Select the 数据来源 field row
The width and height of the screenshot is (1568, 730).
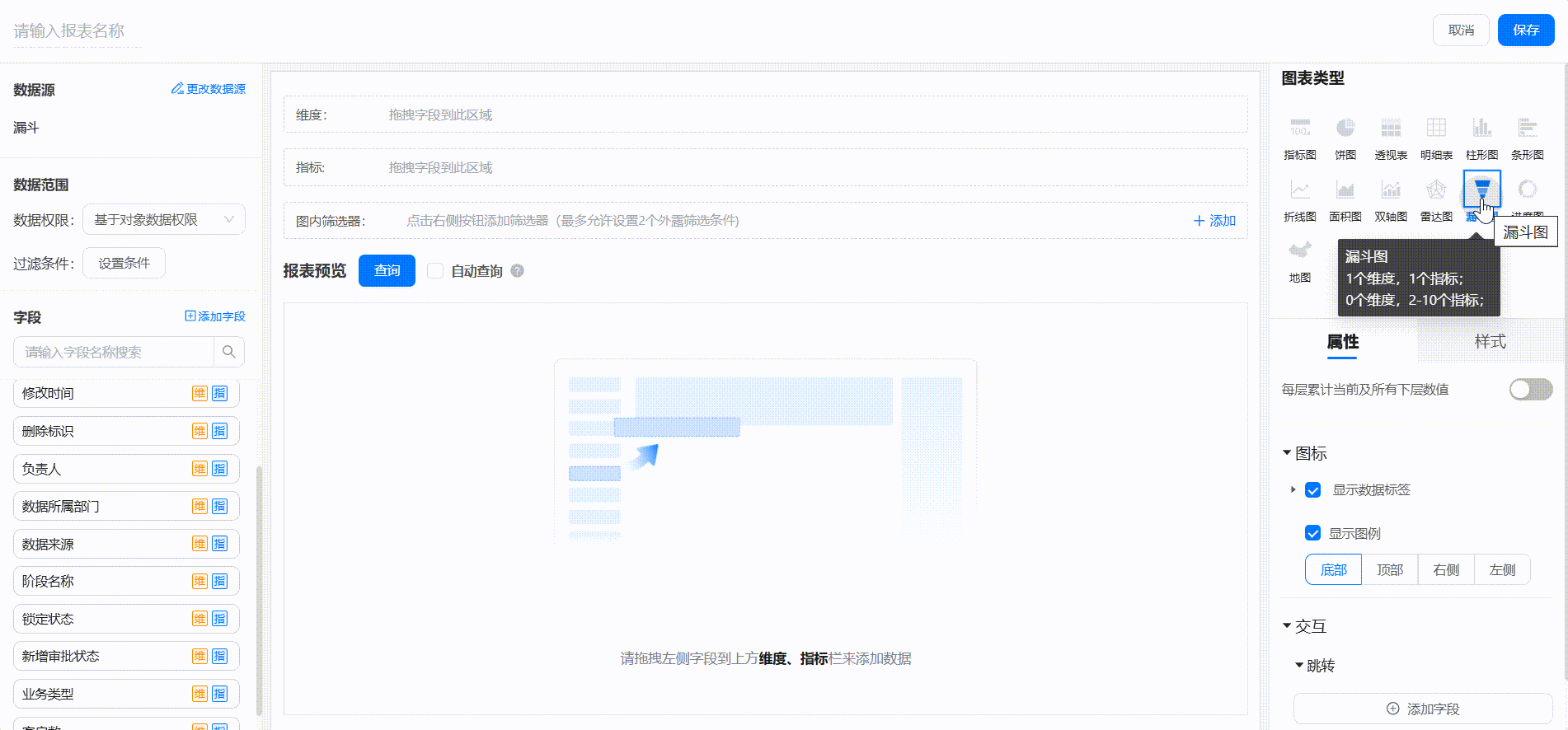tap(126, 544)
